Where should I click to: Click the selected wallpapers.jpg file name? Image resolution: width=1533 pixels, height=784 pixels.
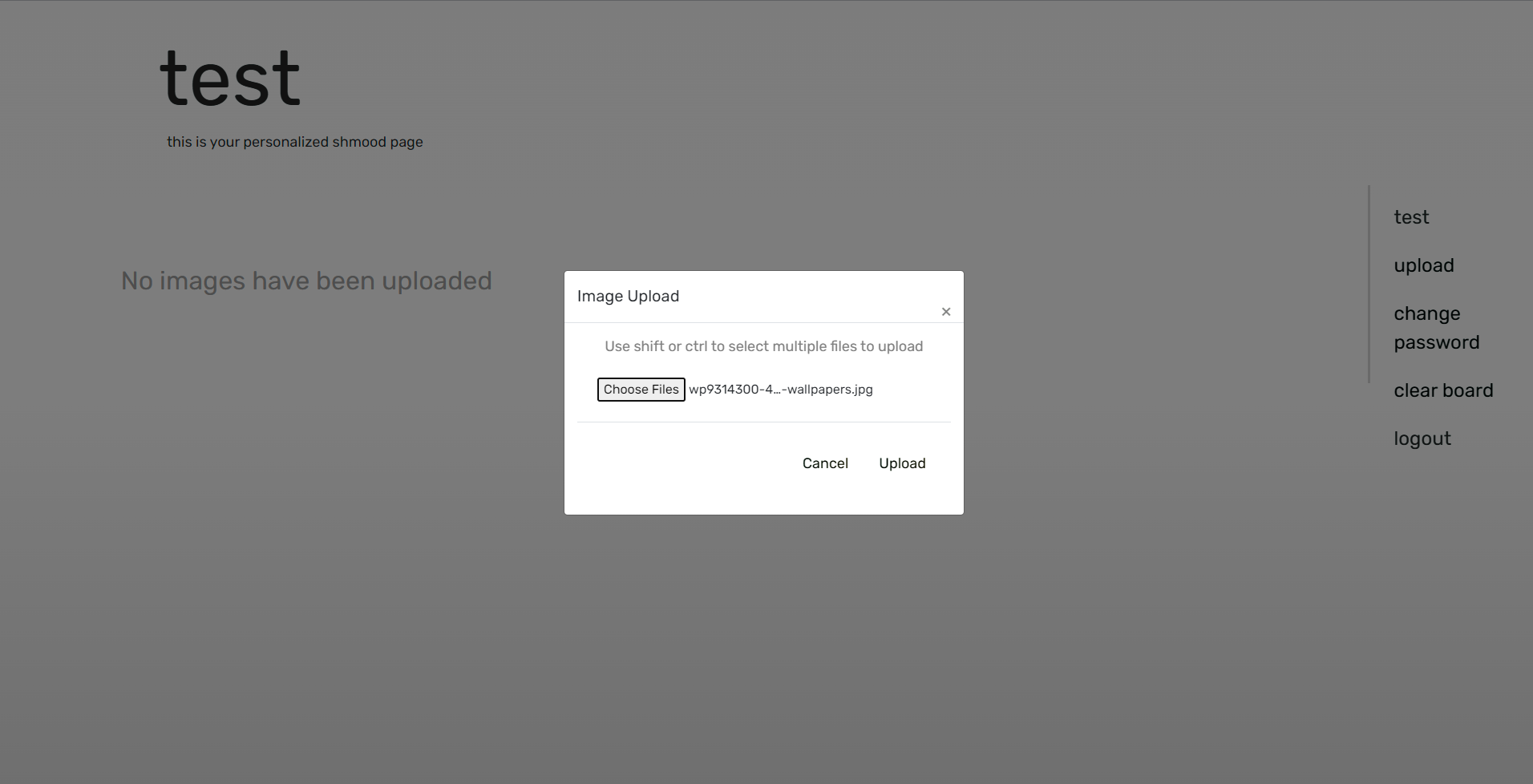point(781,390)
